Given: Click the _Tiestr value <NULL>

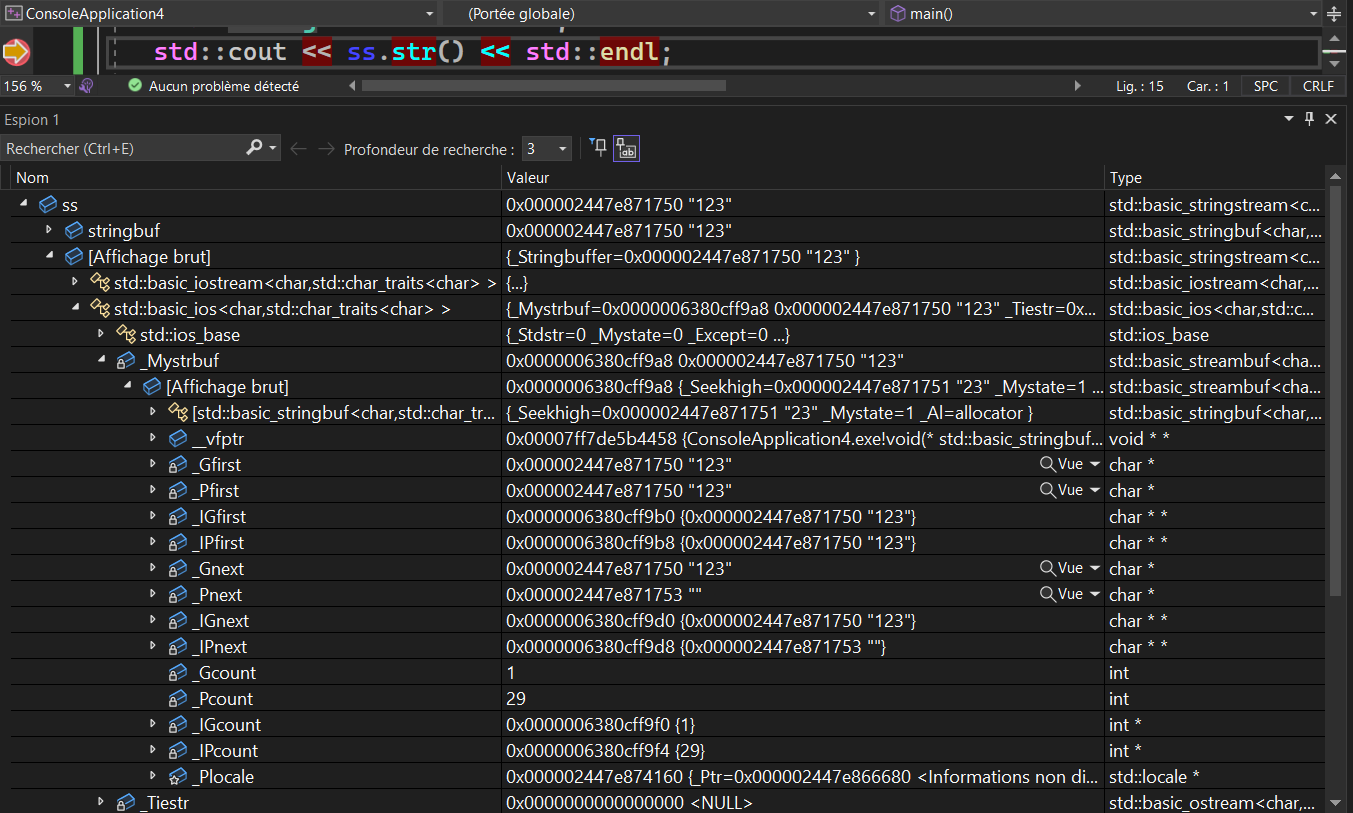Looking at the screenshot, I should pyautogui.click(x=628, y=803).
